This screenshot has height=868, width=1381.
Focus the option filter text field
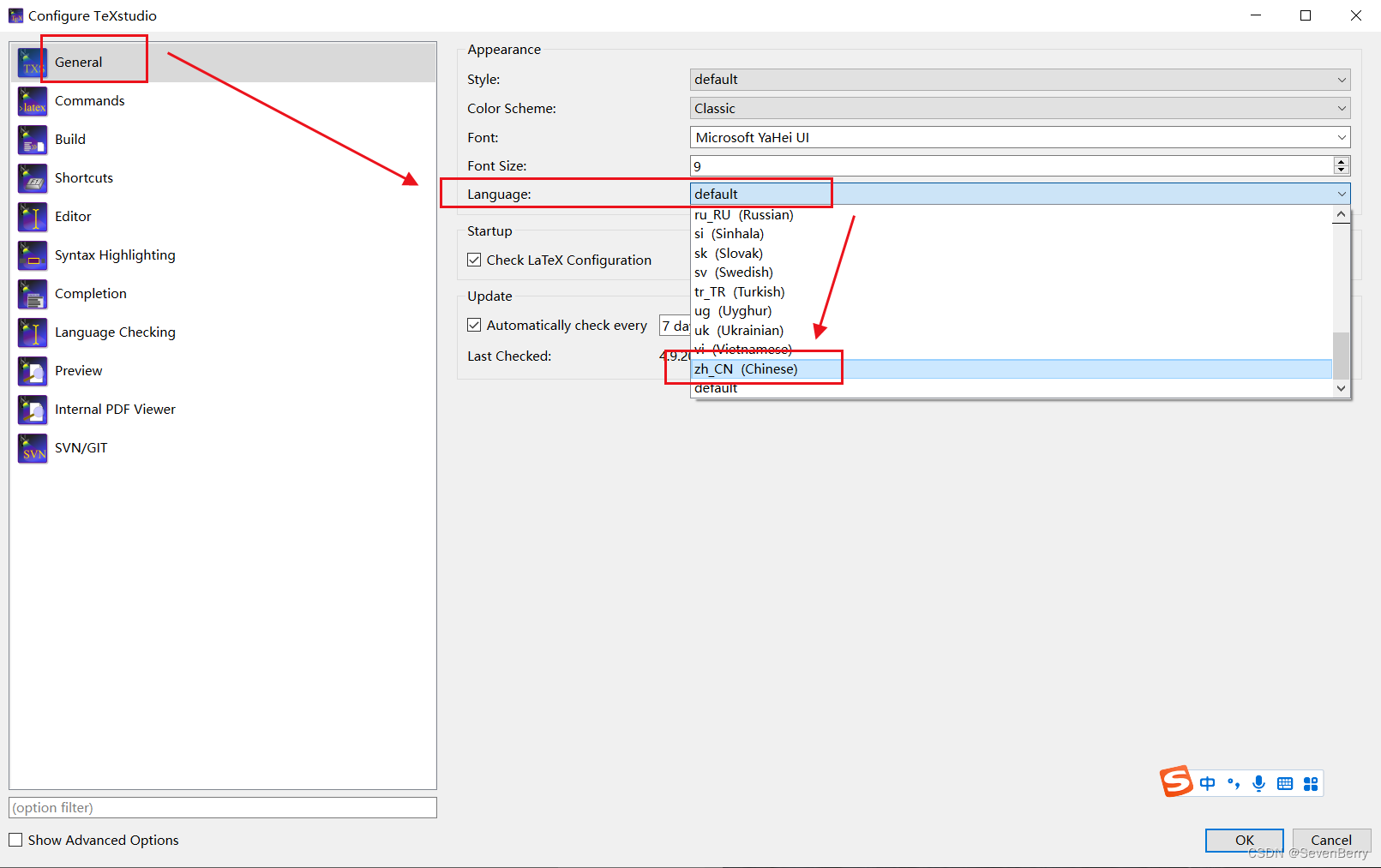click(x=223, y=808)
